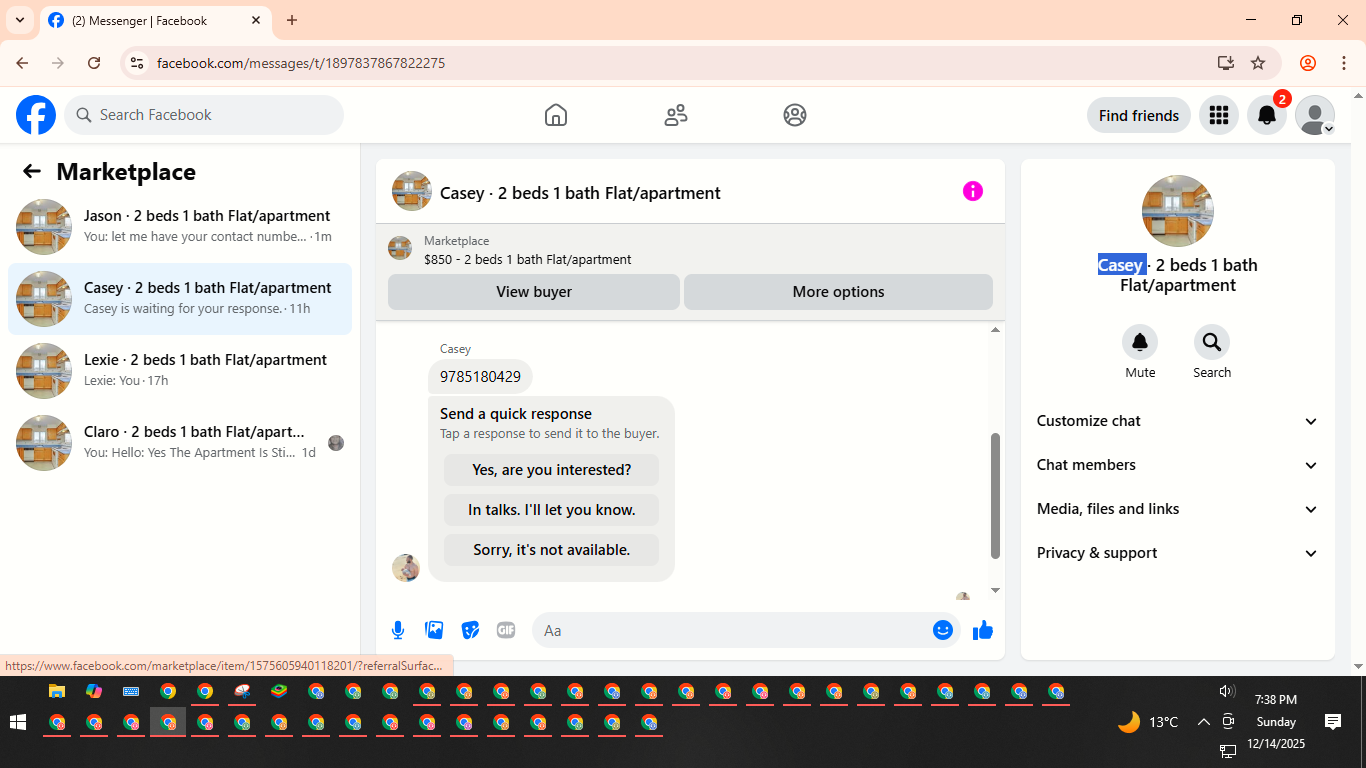Record a voice clip microphone icon
The image size is (1366, 768).
click(x=398, y=630)
